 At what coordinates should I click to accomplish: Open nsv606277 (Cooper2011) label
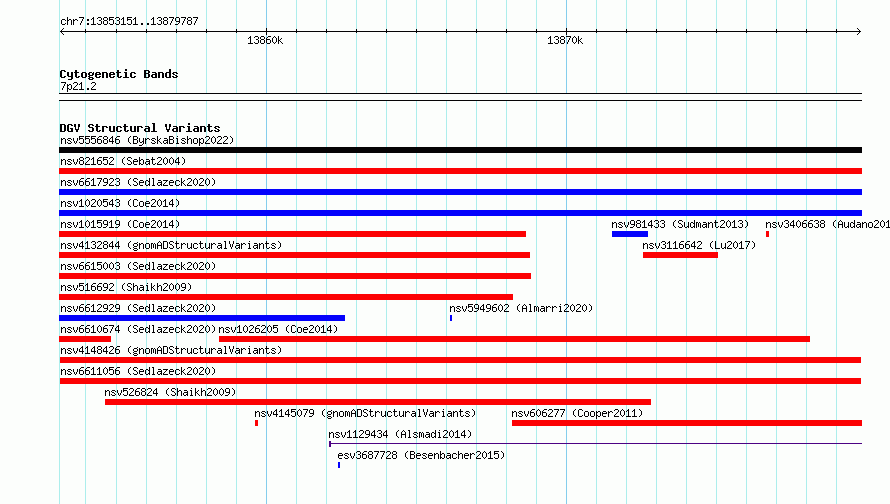click(577, 413)
